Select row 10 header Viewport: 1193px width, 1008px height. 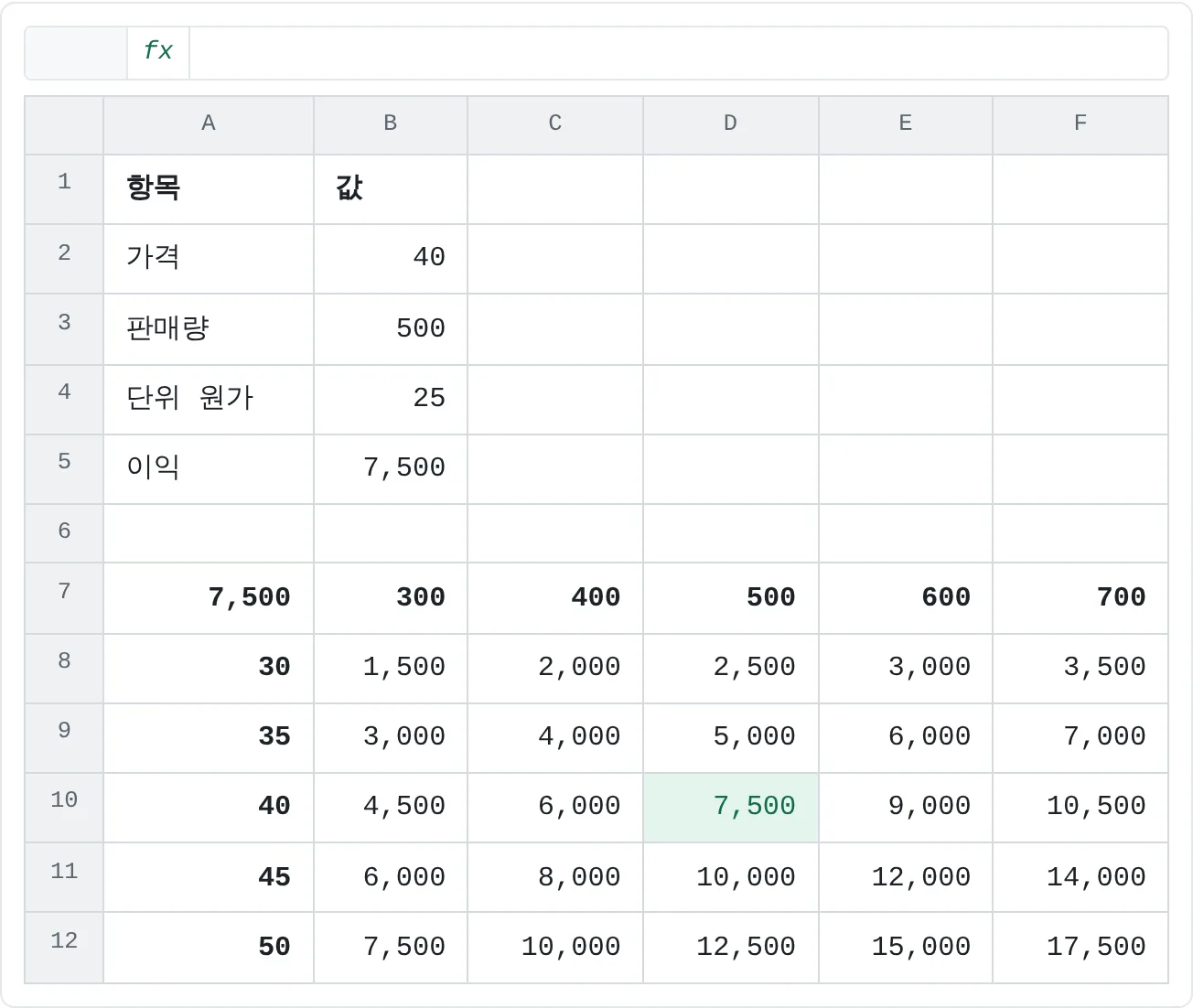click(64, 808)
